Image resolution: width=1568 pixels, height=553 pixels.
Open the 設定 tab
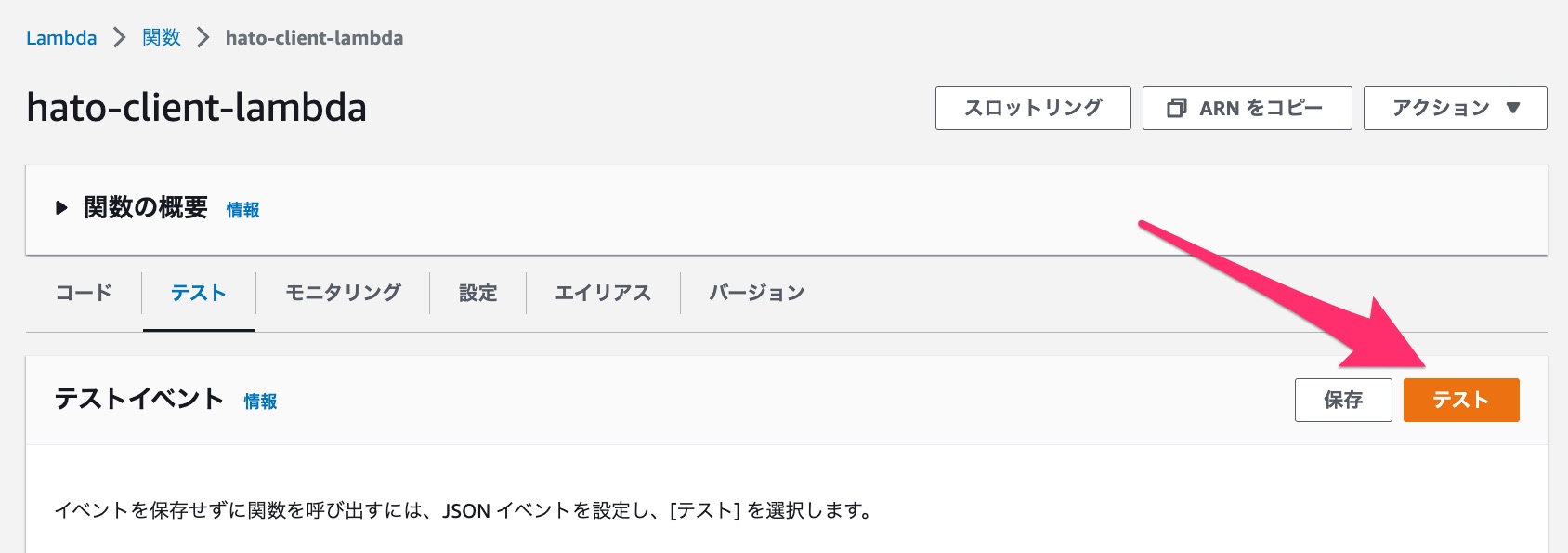[477, 293]
